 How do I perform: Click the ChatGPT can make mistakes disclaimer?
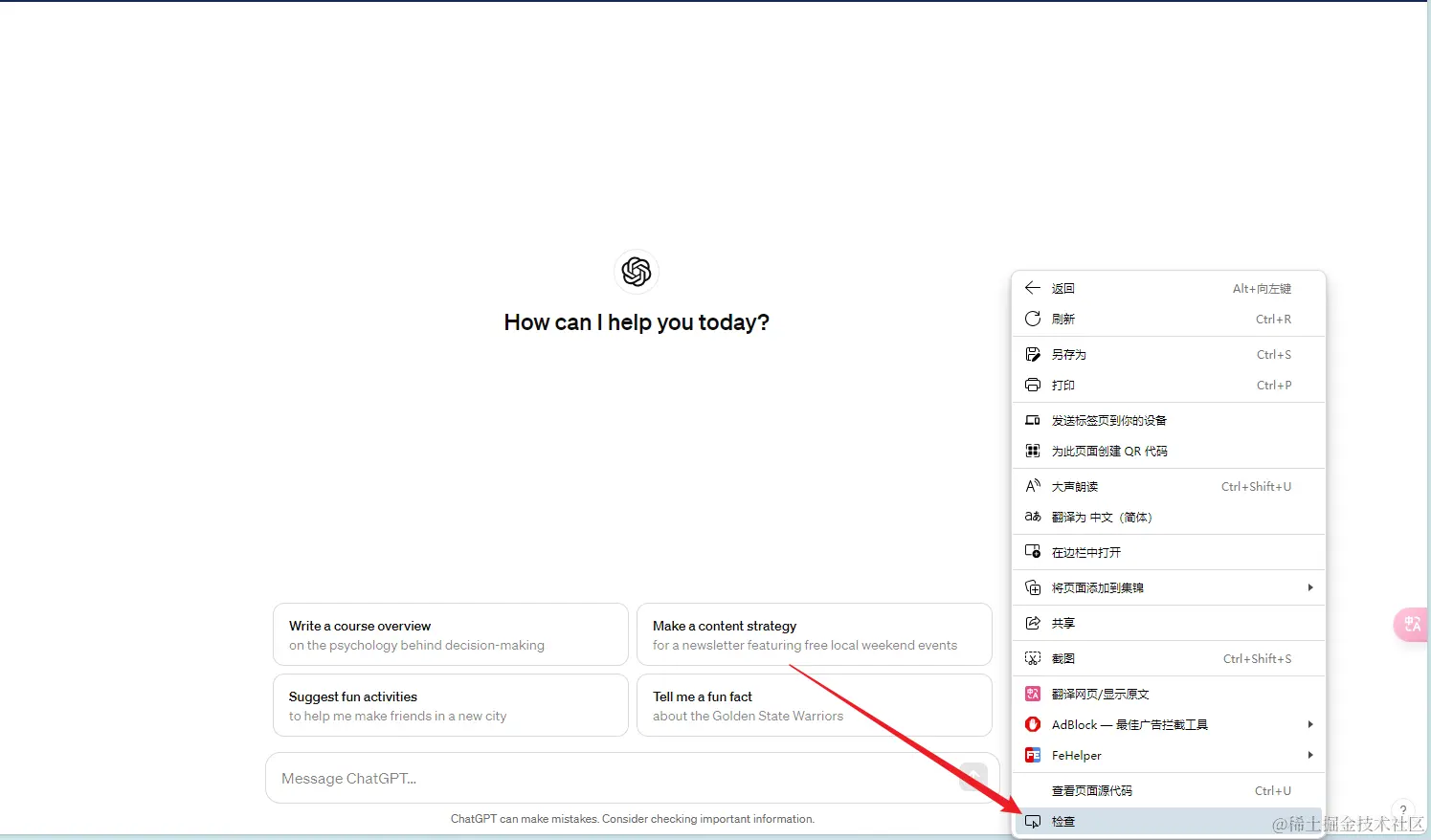tap(633, 819)
